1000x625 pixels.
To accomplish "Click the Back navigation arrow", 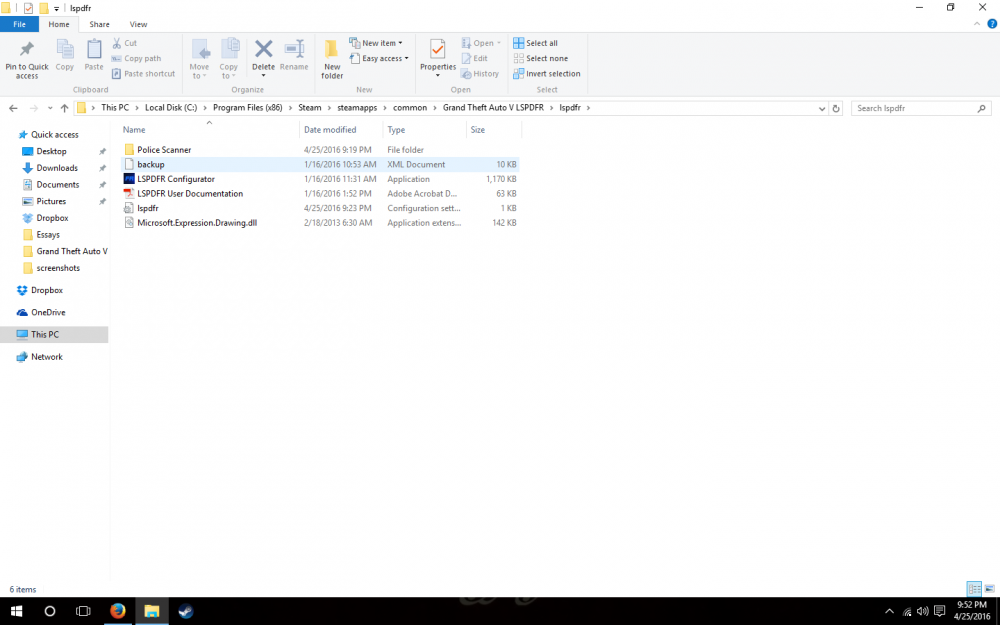I will click(13, 108).
